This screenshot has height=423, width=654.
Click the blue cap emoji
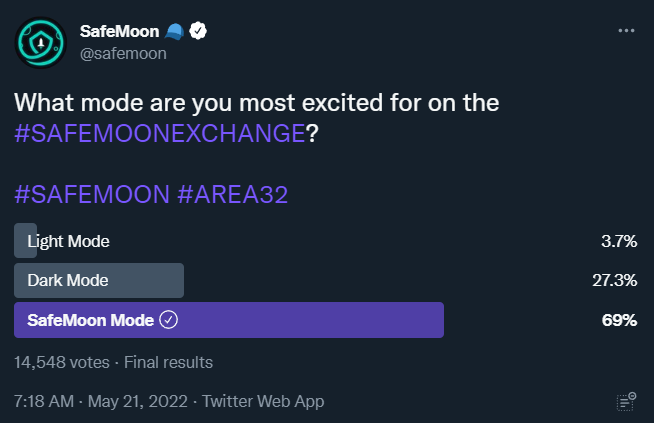click(174, 32)
